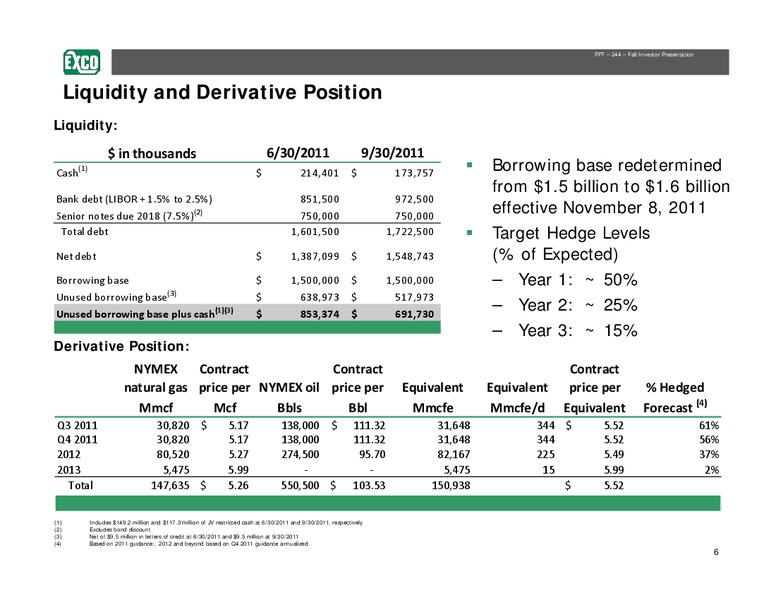Viewport: 776px width, 600px height.
Task: Select the Q3 2011 row label
Action: pos(77,426)
